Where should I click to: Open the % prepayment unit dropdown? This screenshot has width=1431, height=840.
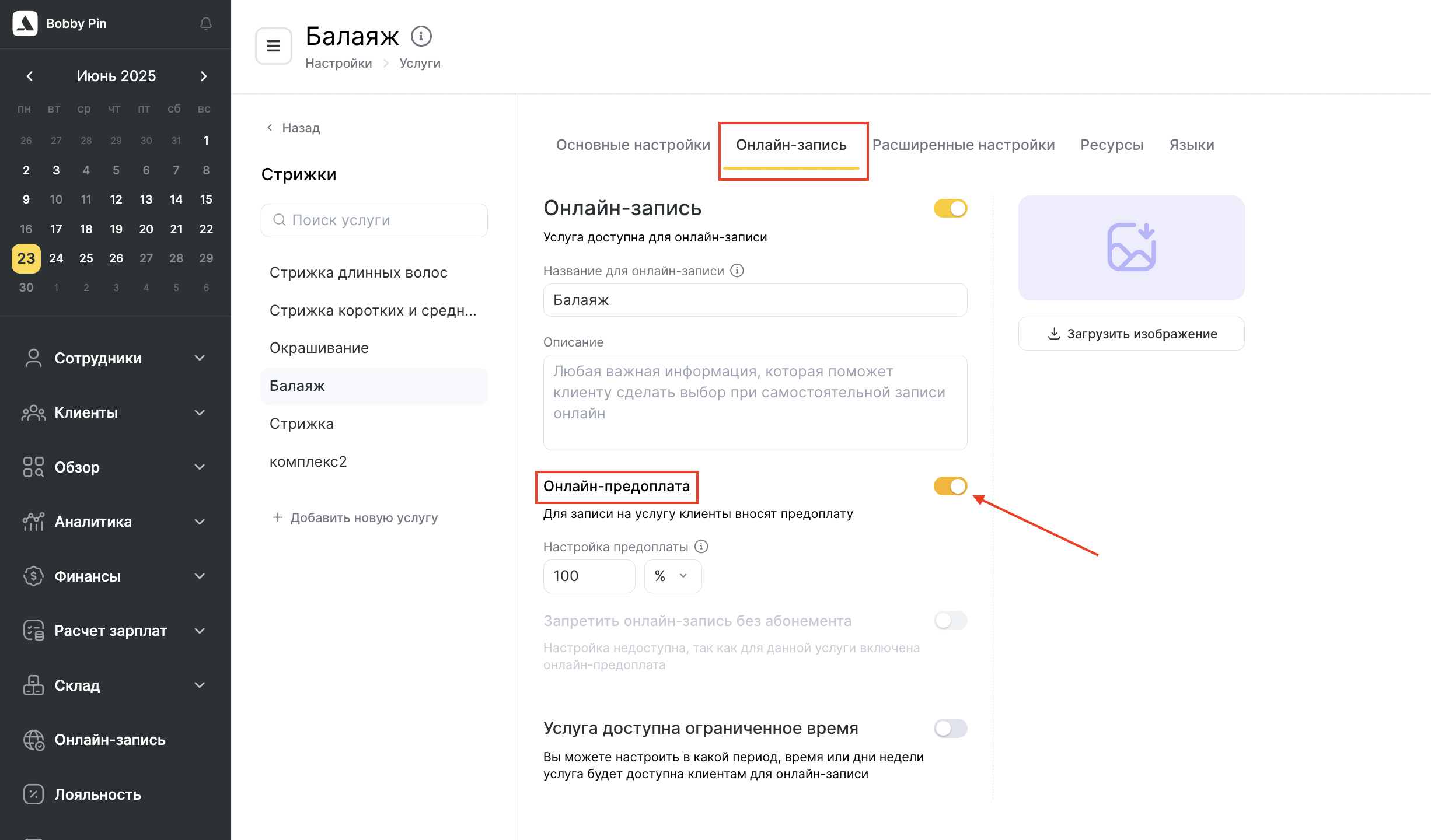tap(672, 576)
